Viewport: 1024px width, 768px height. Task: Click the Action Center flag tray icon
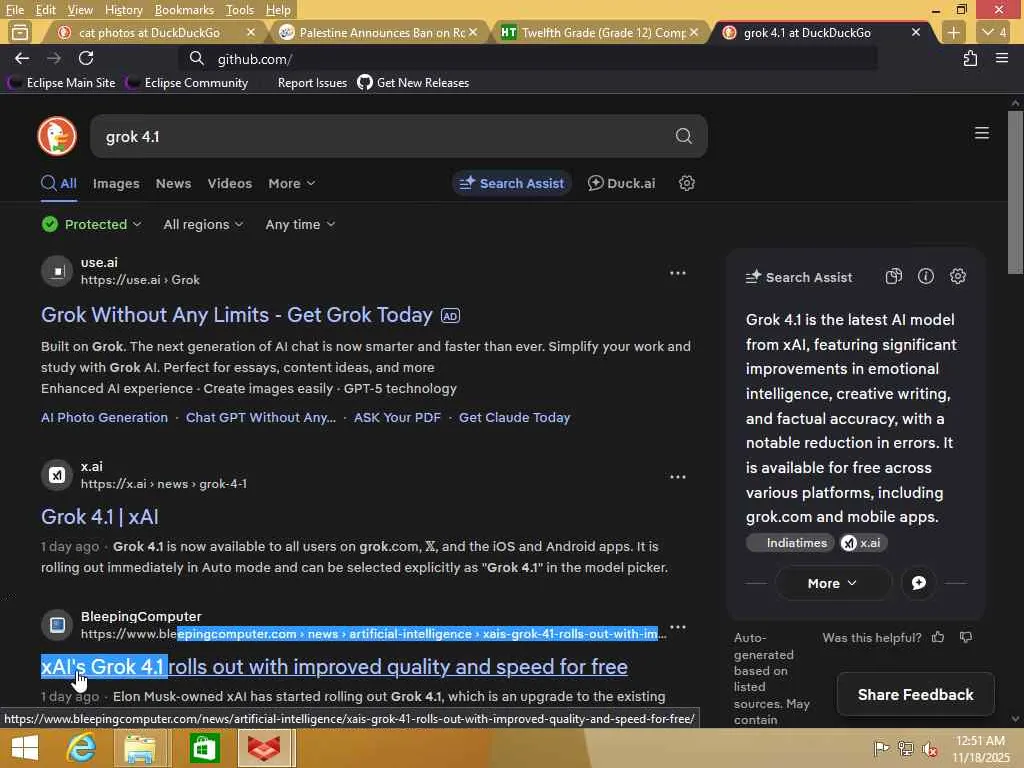(881, 748)
